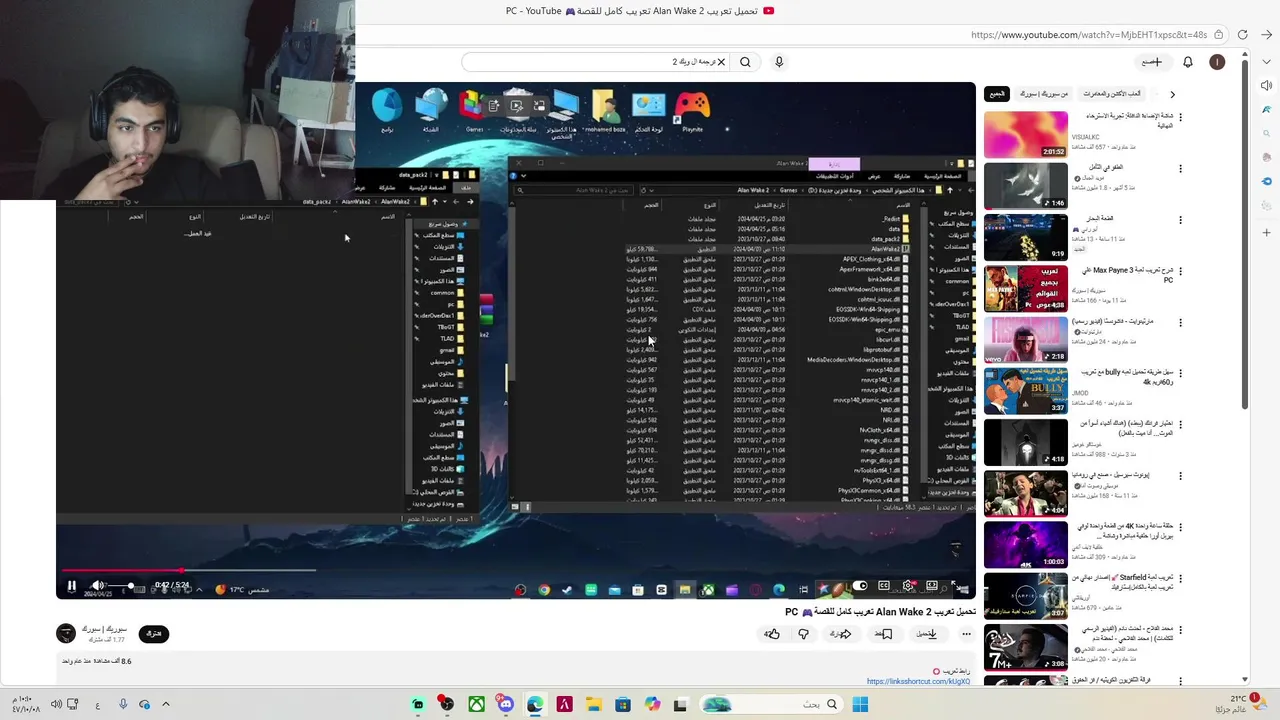Open options for Max Payne 3 video
This screenshot has width=1280, height=720.
[1180, 272]
